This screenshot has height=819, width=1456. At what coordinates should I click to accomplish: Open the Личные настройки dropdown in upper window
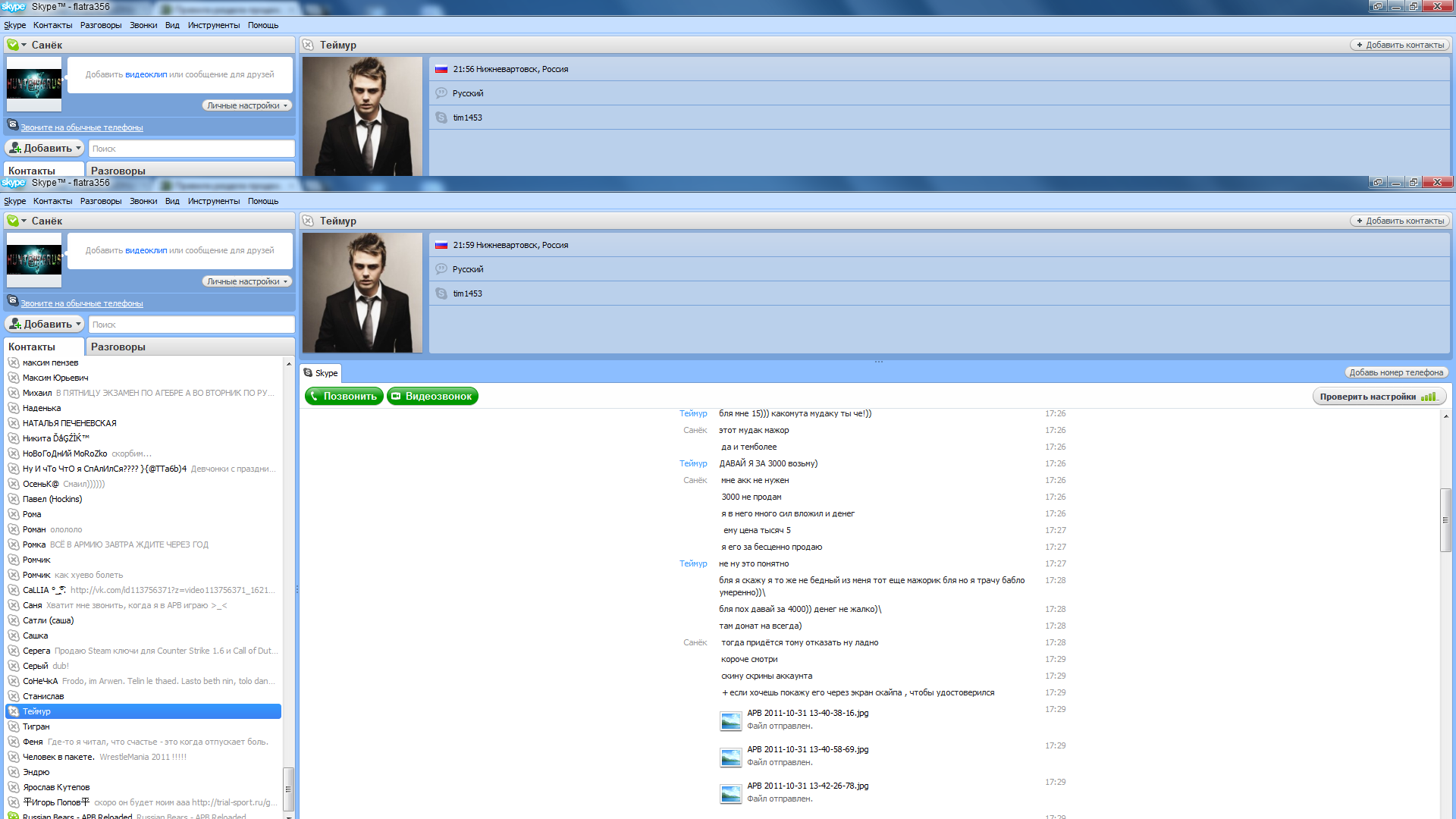[x=247, y=105]
